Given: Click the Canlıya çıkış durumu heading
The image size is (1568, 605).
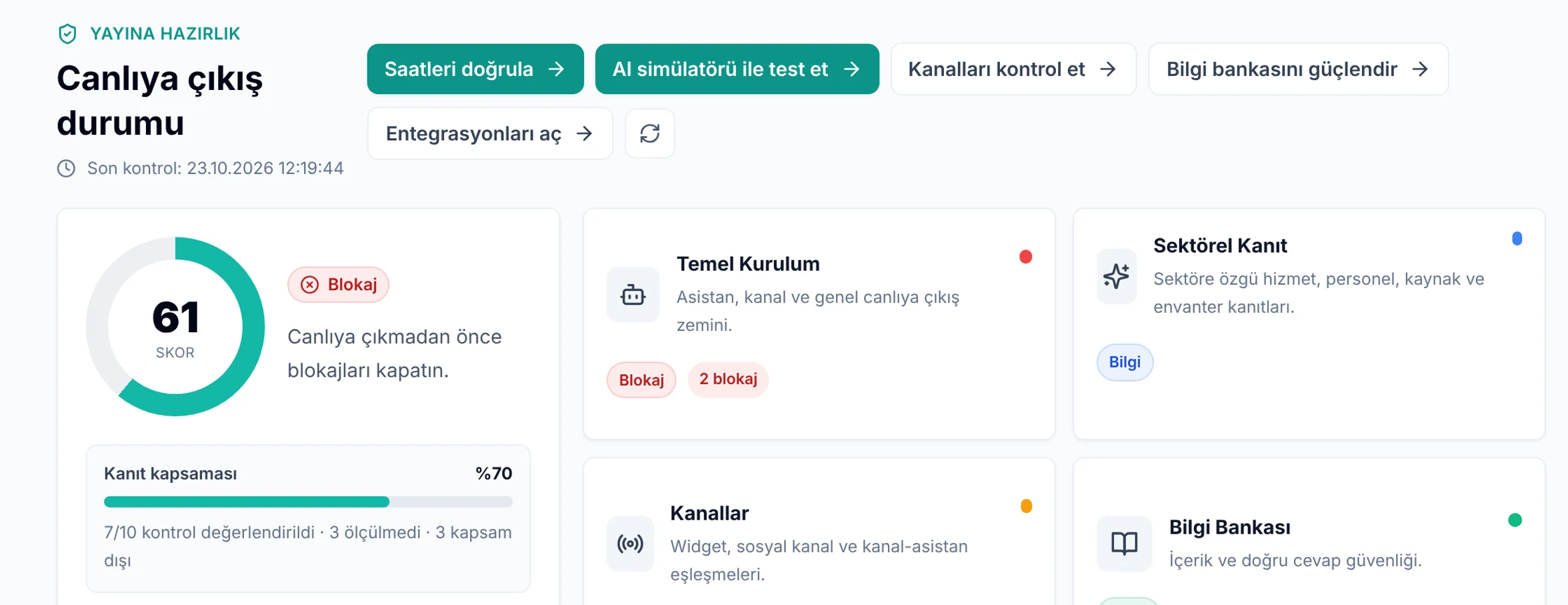Looking at the screenshot, I should (x=159, y=101).
